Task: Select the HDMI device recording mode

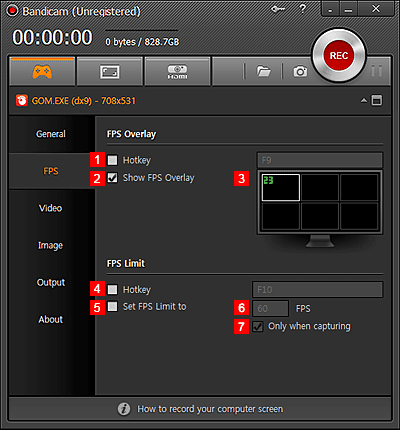Action: click(x=177, y=72)
